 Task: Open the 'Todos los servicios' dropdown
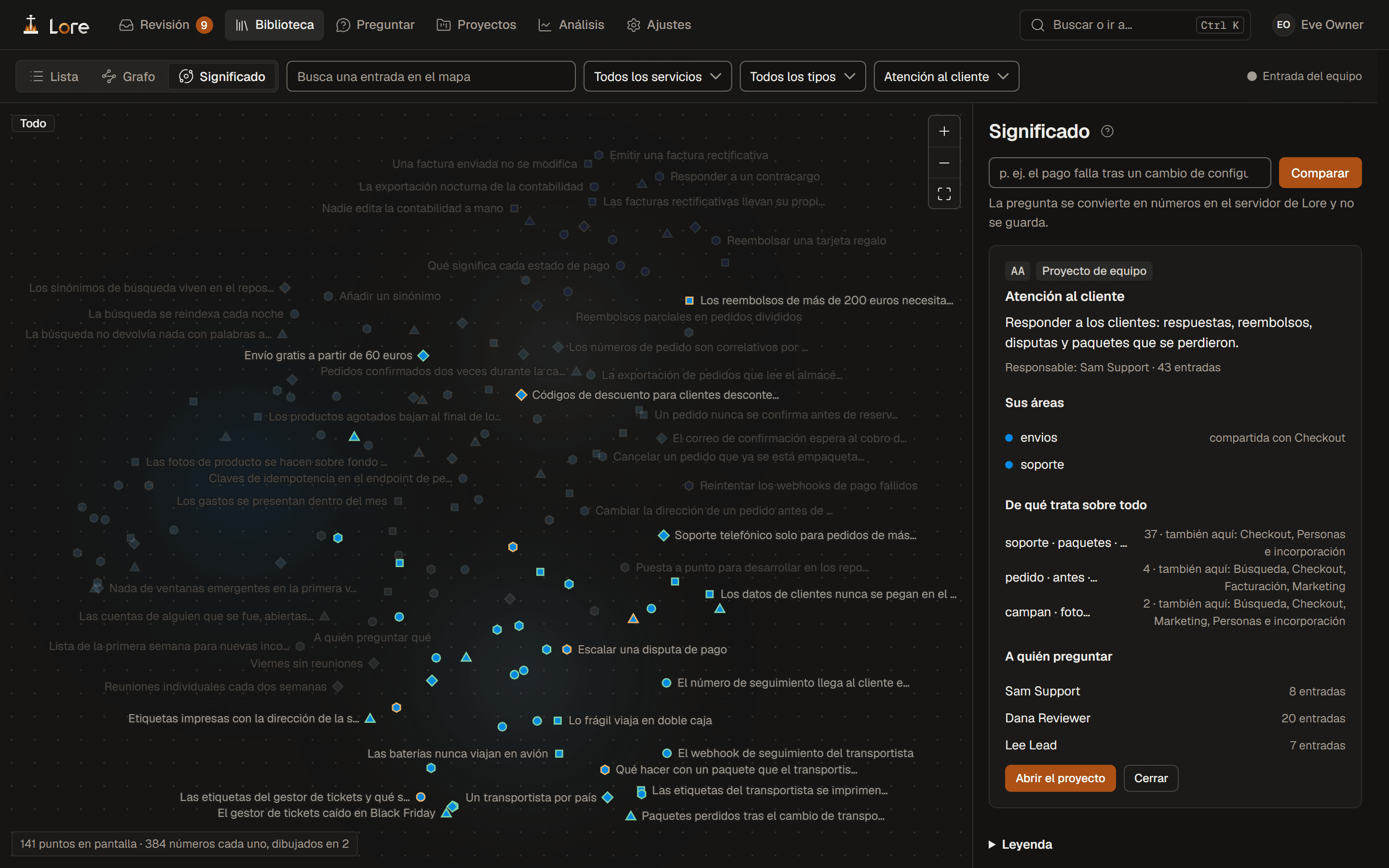pos(657,76)
